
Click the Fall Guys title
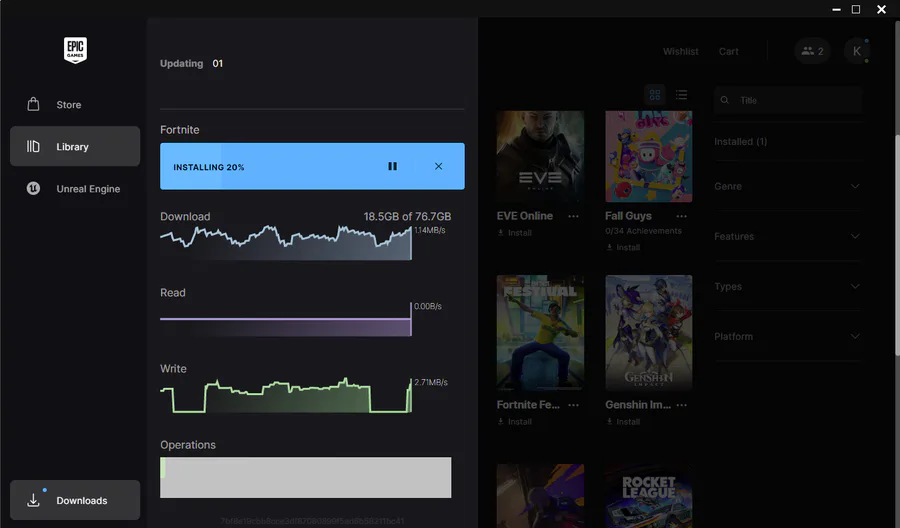[628, 216]
